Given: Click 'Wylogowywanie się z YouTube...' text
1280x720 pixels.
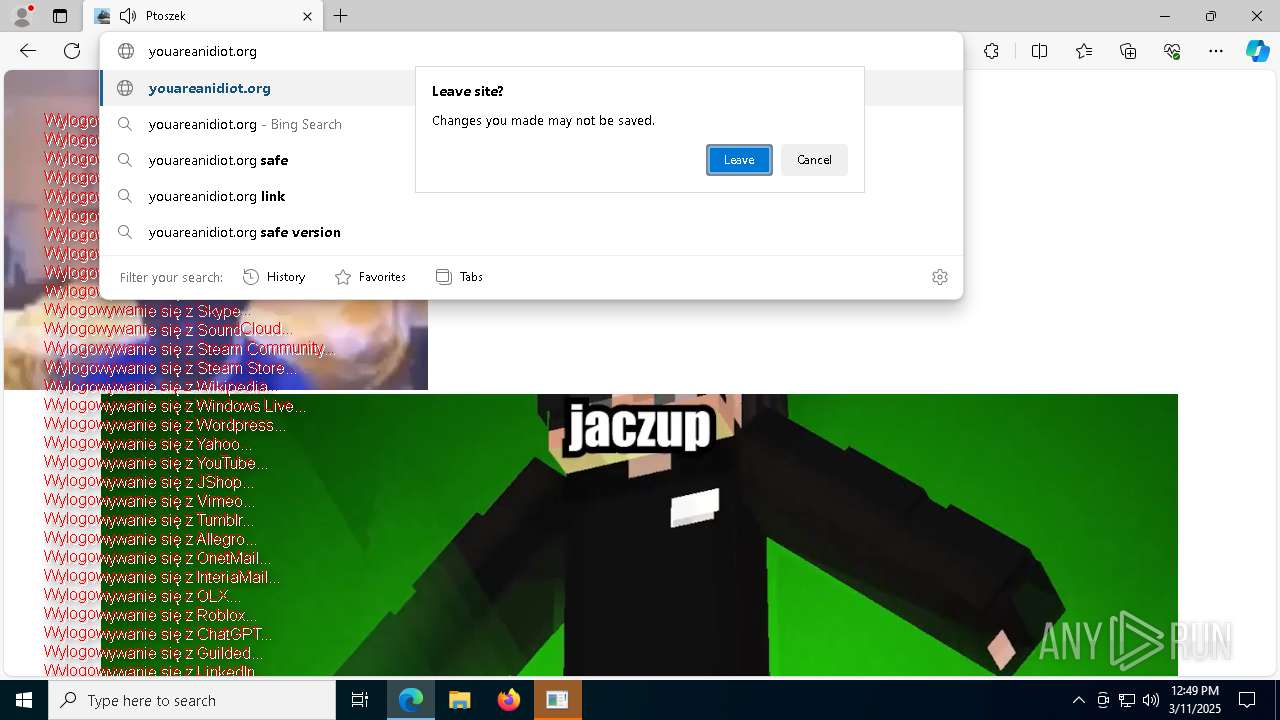Looking at the screenshot, I should pos(156,463).
